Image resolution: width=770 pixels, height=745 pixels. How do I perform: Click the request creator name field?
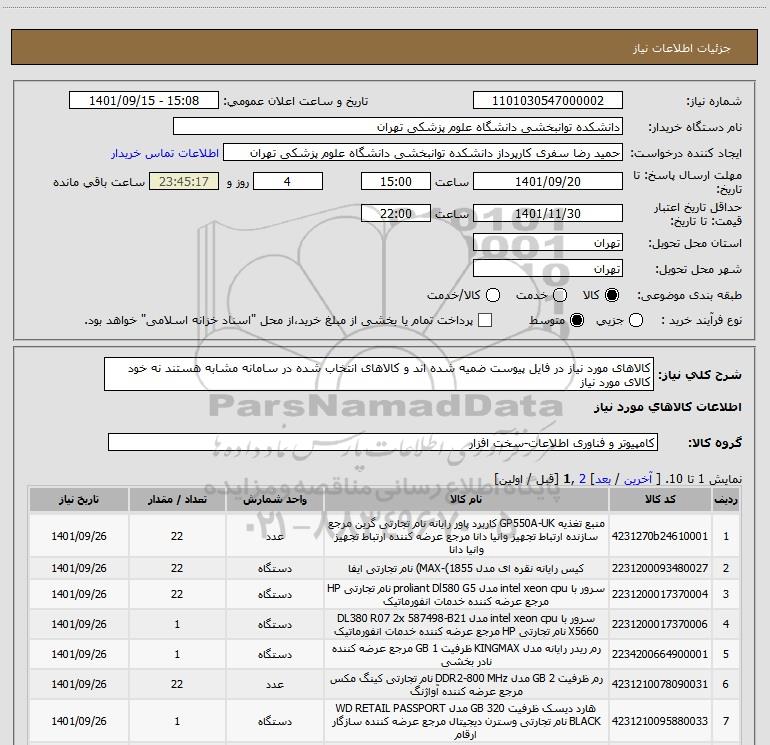(x=423, y=152)
